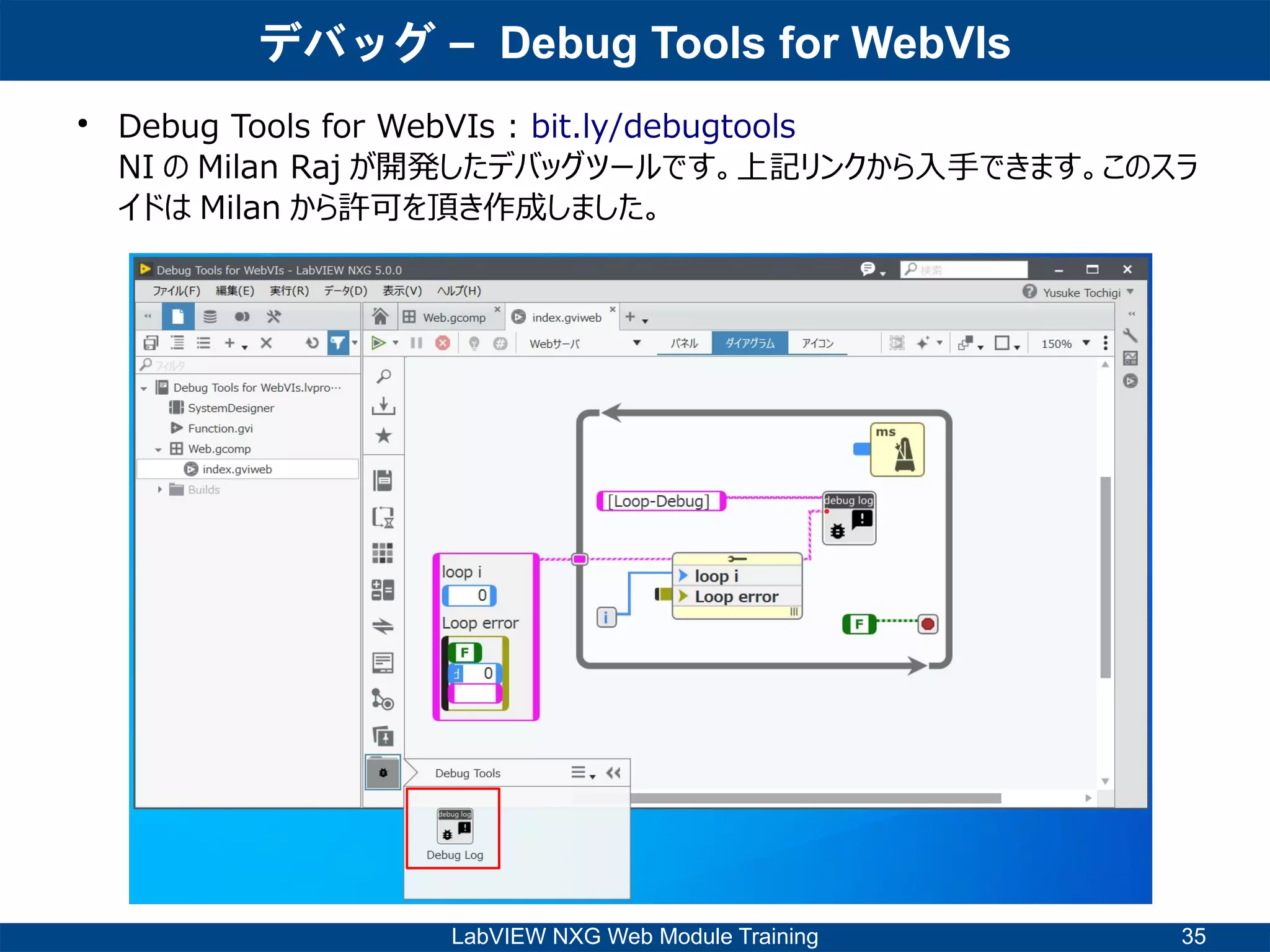
Task: Click the palette search magnifier icon
Action: pos(384,376)
